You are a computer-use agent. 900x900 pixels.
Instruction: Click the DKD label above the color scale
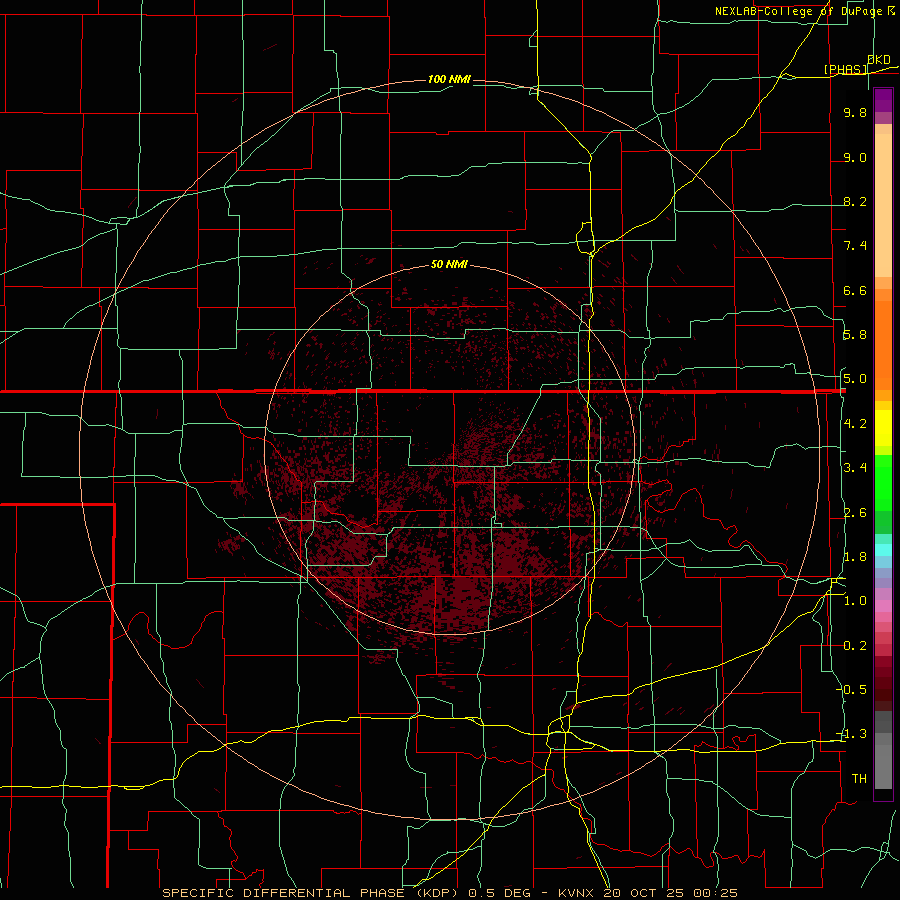[879, 59]
